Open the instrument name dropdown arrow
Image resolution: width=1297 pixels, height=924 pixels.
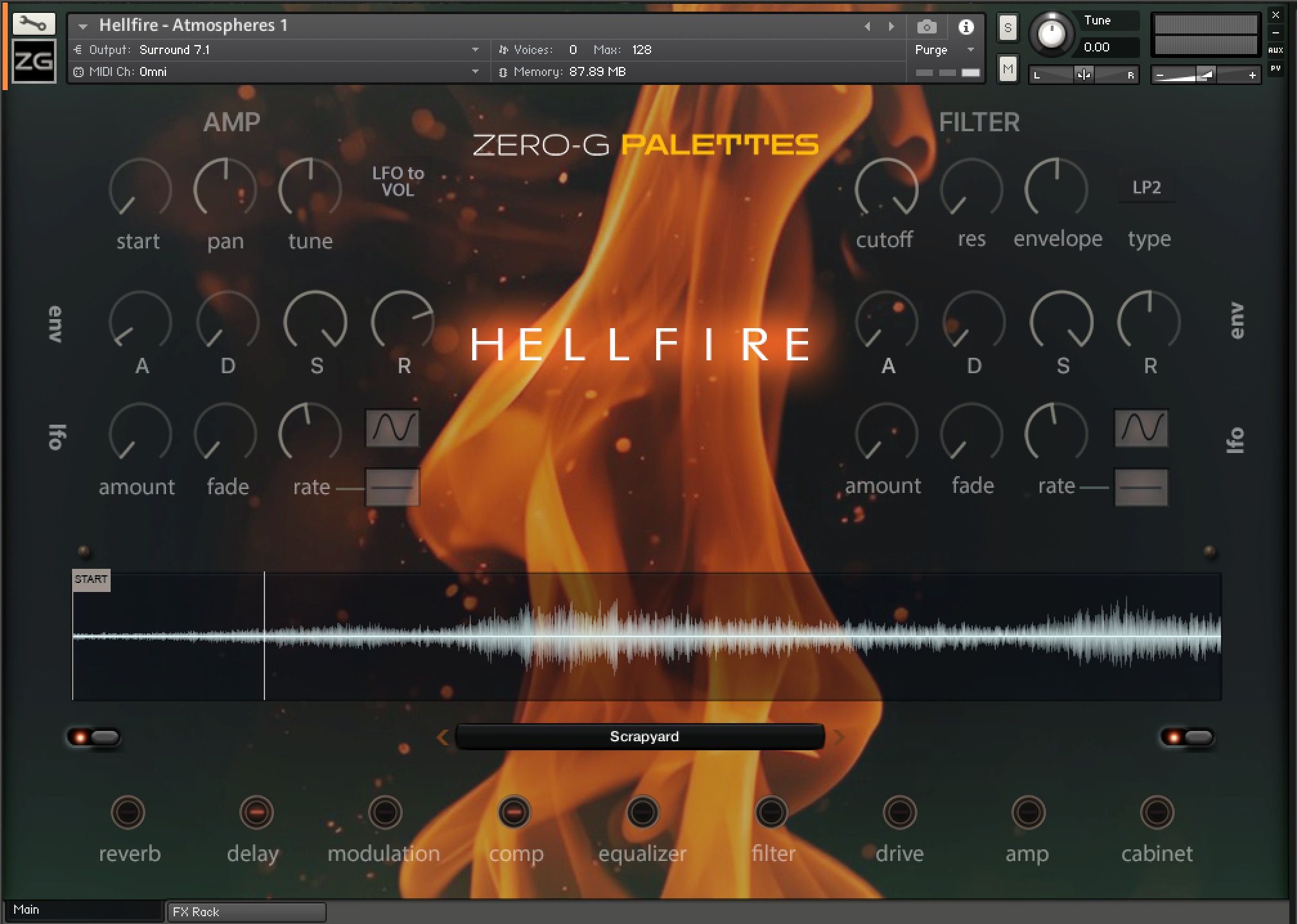[83, 26]
